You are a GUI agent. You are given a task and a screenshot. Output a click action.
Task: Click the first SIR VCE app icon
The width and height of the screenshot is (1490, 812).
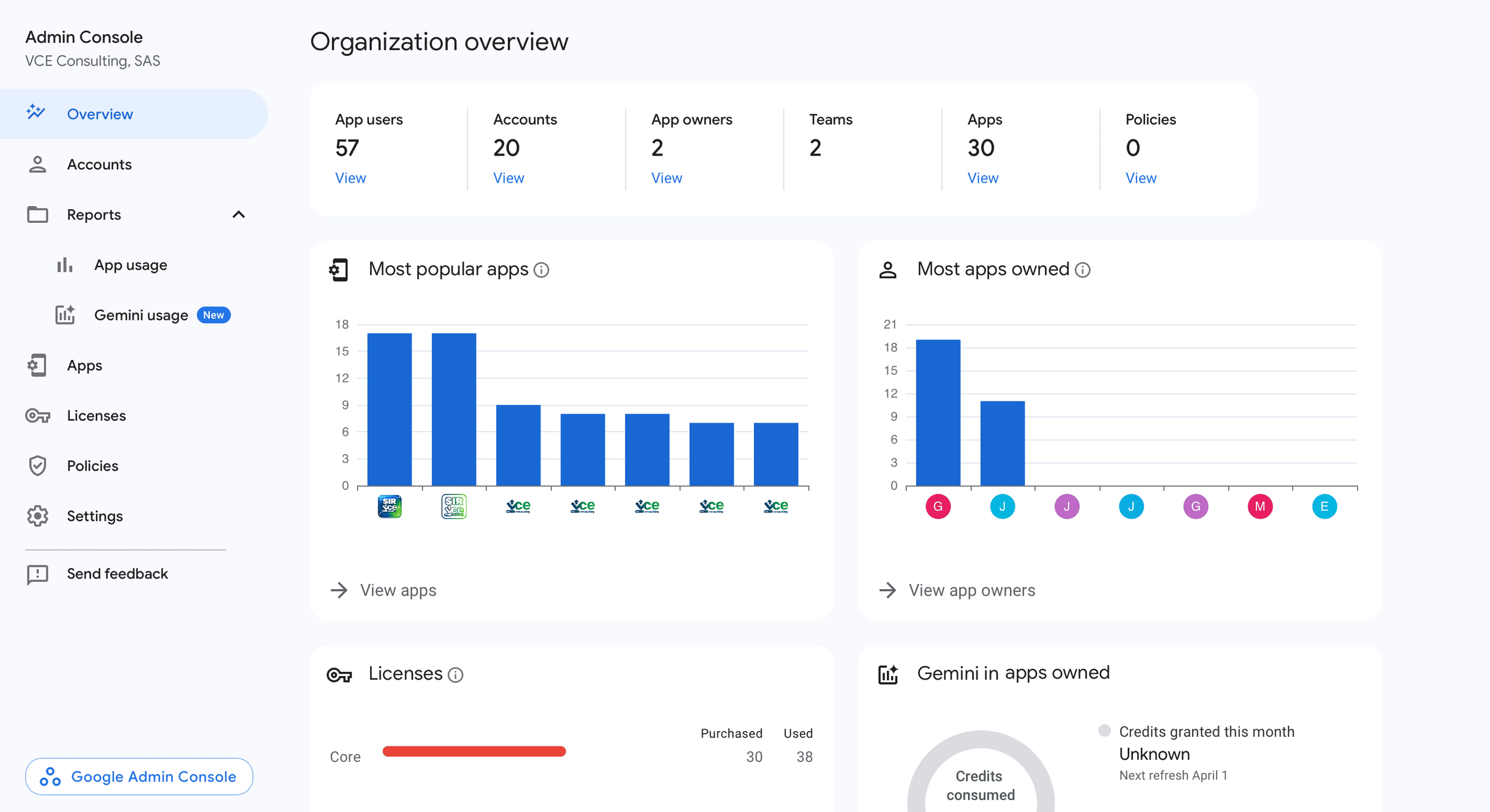click(x=389, y=506)
